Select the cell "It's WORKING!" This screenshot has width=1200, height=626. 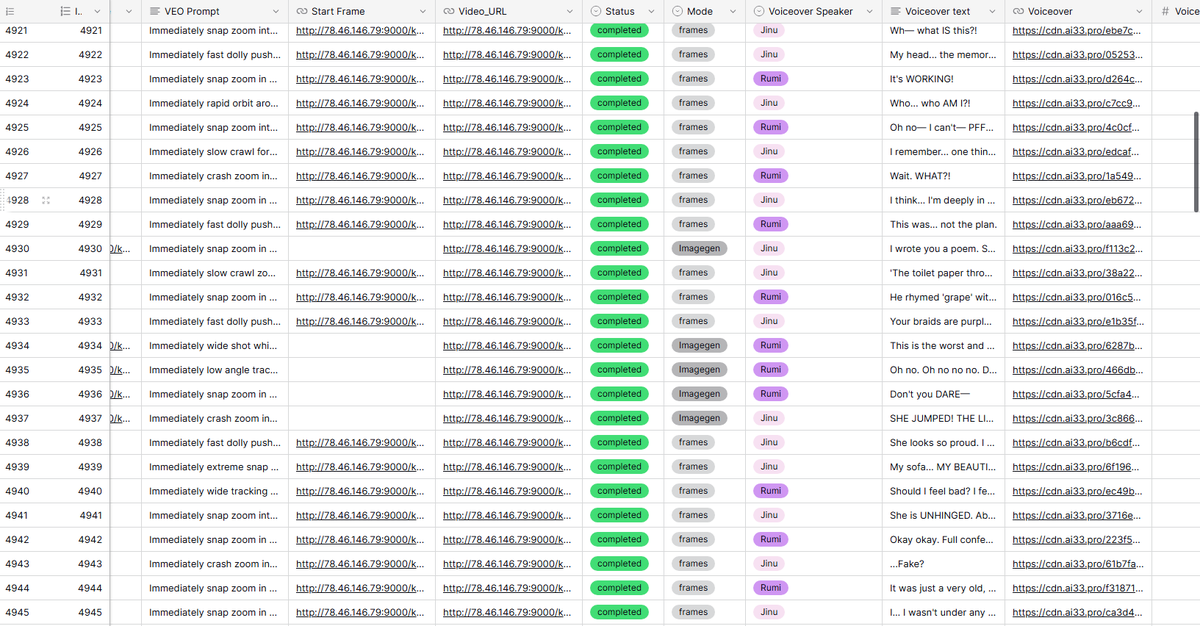pyautogui.click(x=944, y=79)
